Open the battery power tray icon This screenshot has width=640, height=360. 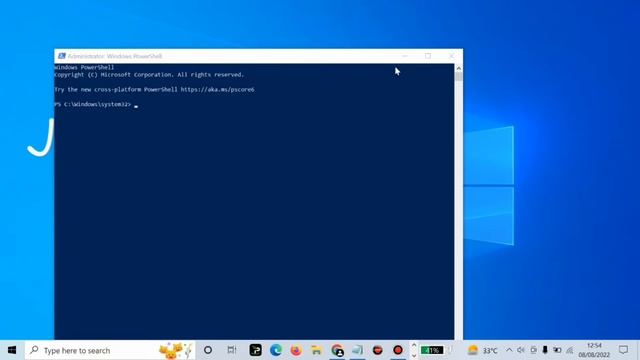click(x=557, y=350)
